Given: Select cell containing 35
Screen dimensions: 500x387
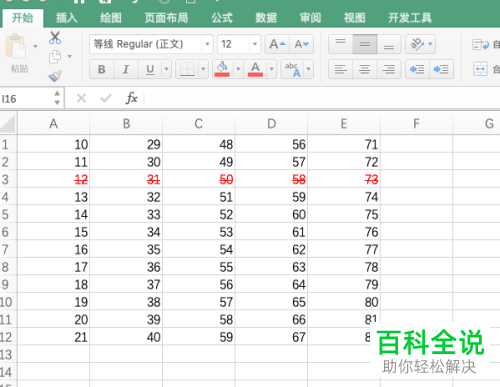Looking at the screenshot, I should pos(126,249).
